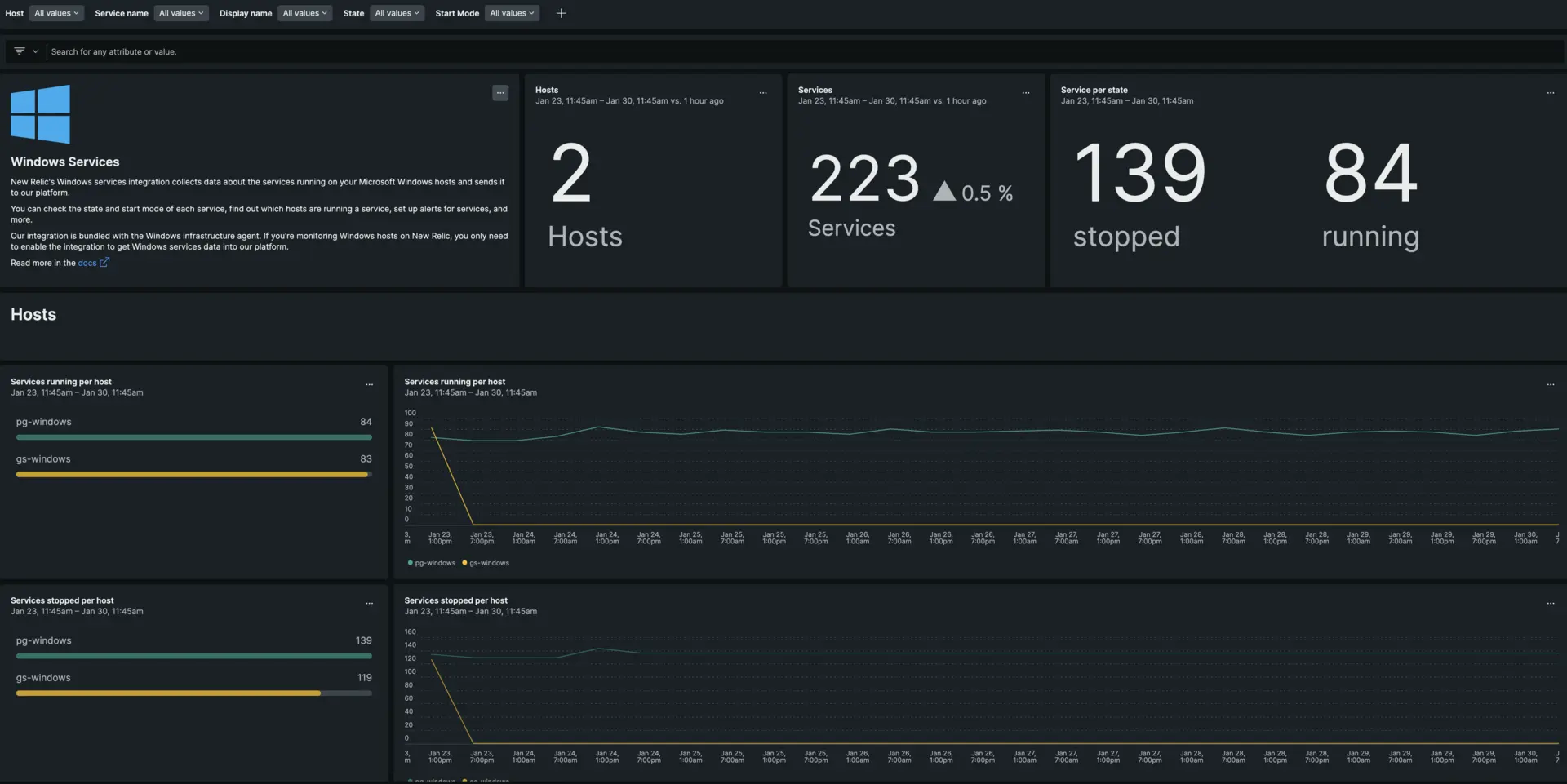Screen dimensions: 1567x784
Task: Open the Start Mode filter dropdown
Action: [512, 13]
